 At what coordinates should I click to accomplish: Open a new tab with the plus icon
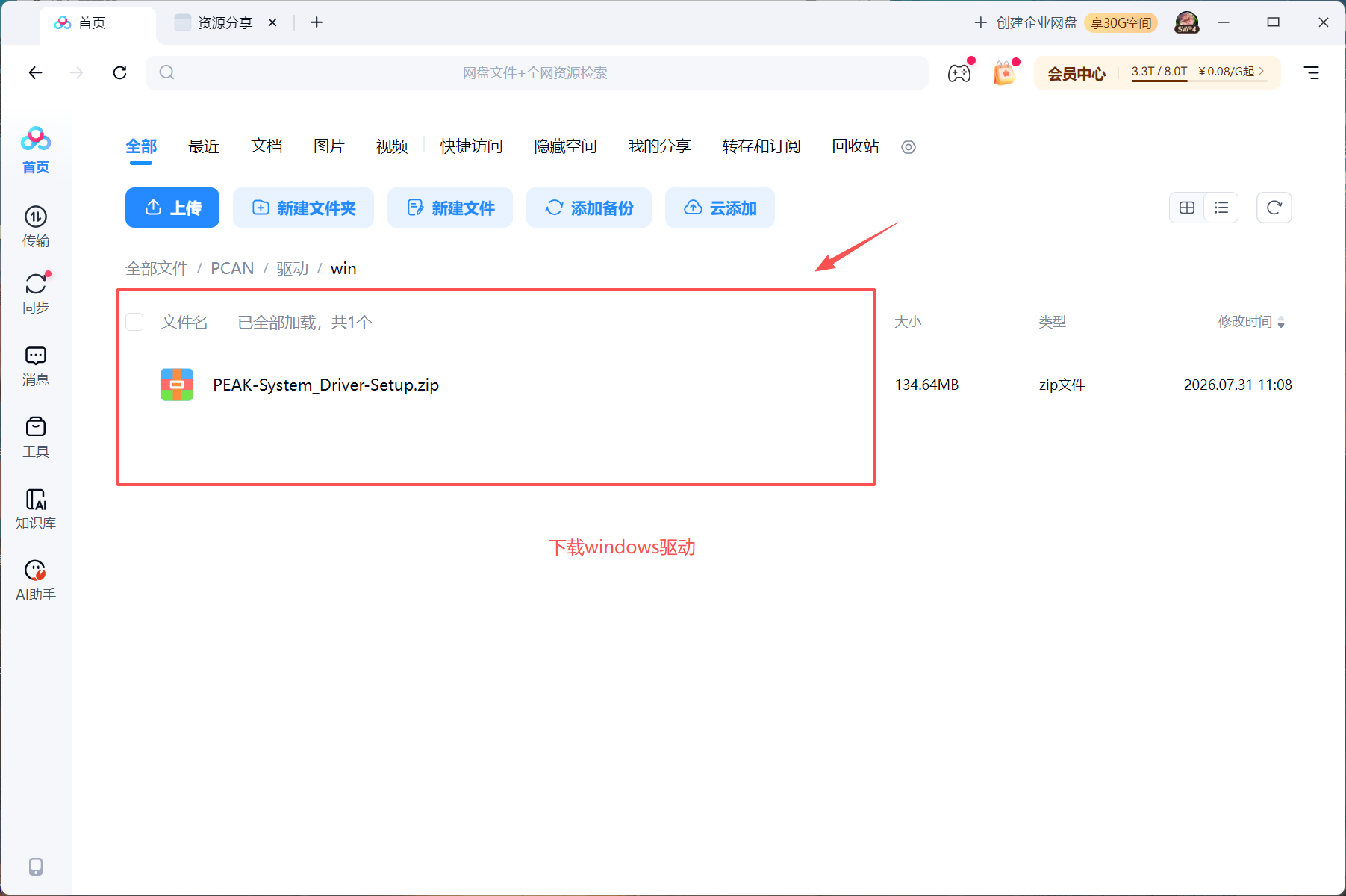[317, 22]
